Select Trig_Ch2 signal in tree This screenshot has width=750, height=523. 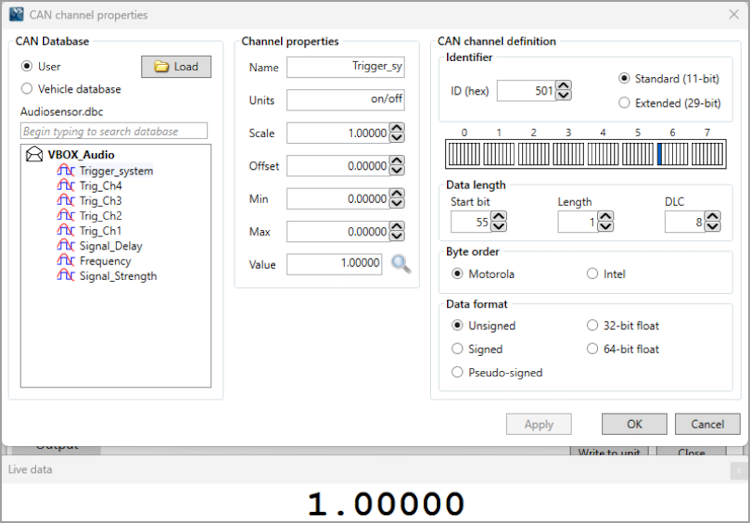[x=100, y=216]
